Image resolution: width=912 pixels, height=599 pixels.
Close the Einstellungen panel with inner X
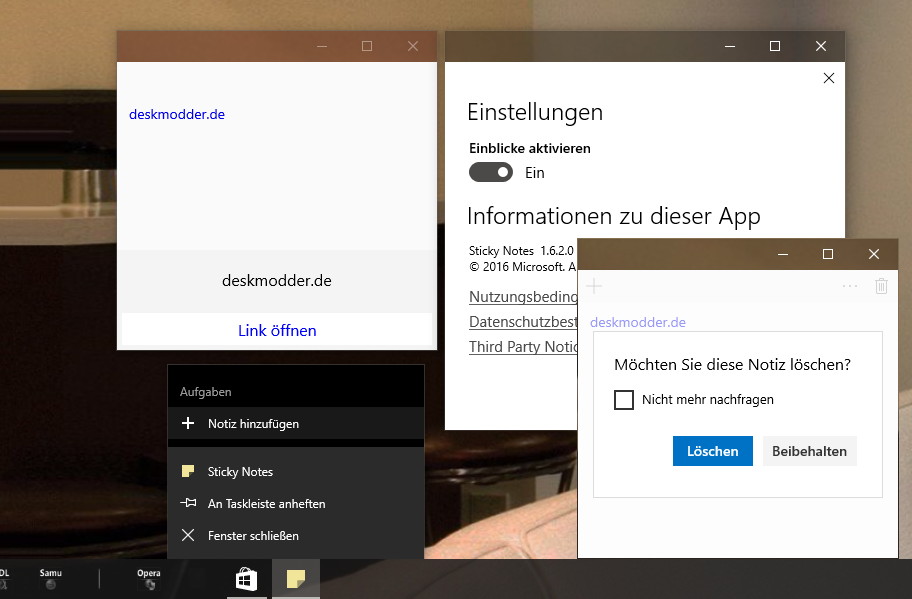829,78
